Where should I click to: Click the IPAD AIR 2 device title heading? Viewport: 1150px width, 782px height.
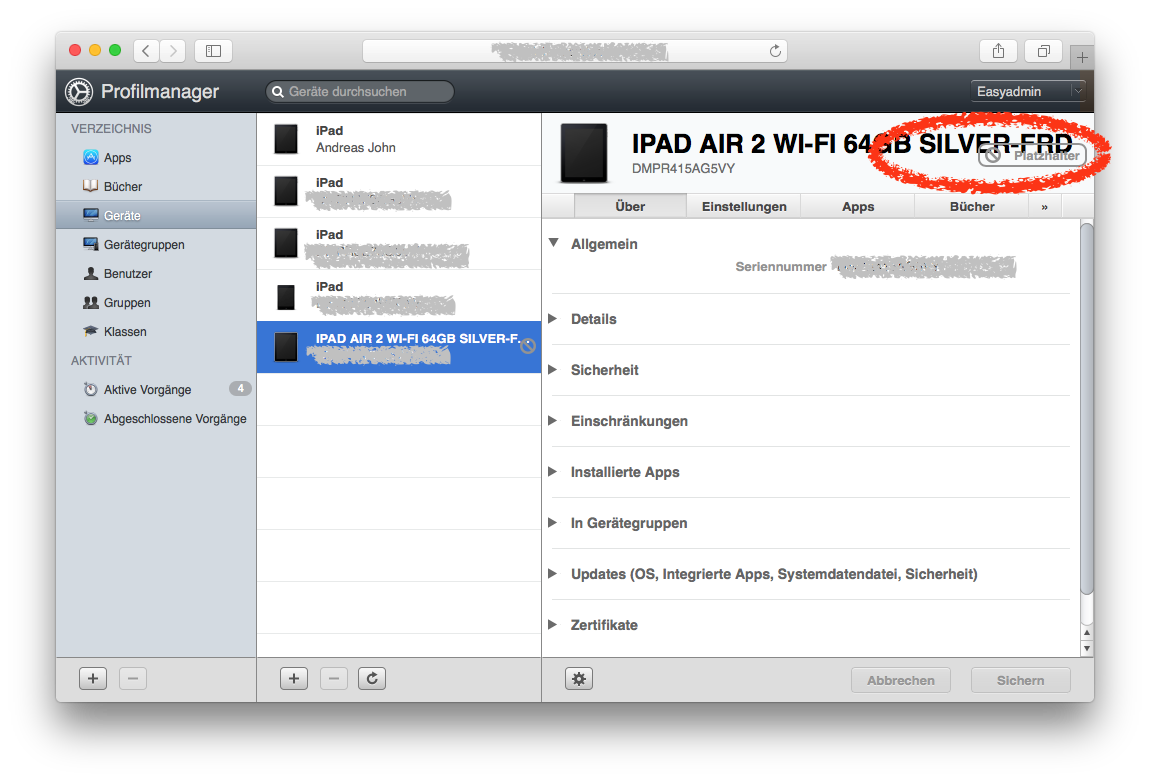(851, 143)
